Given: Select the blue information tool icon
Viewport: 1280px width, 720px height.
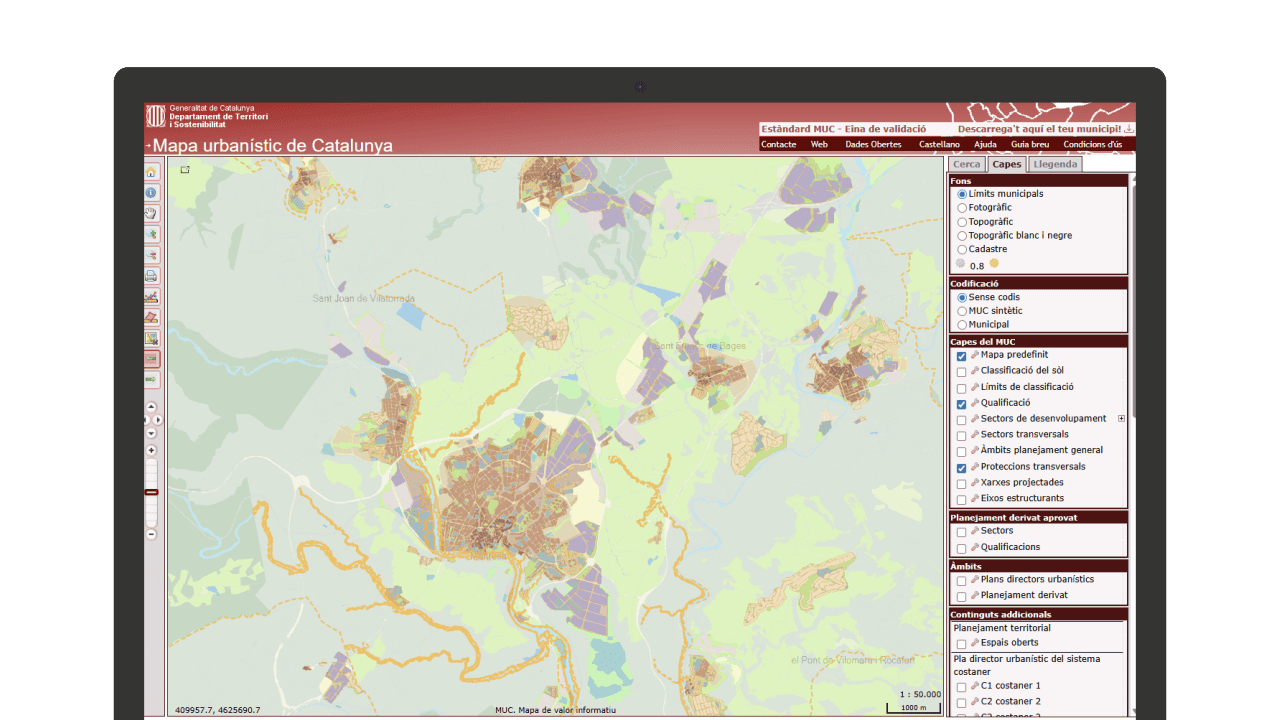Looking at the screenshot, I should coord(151,193).
